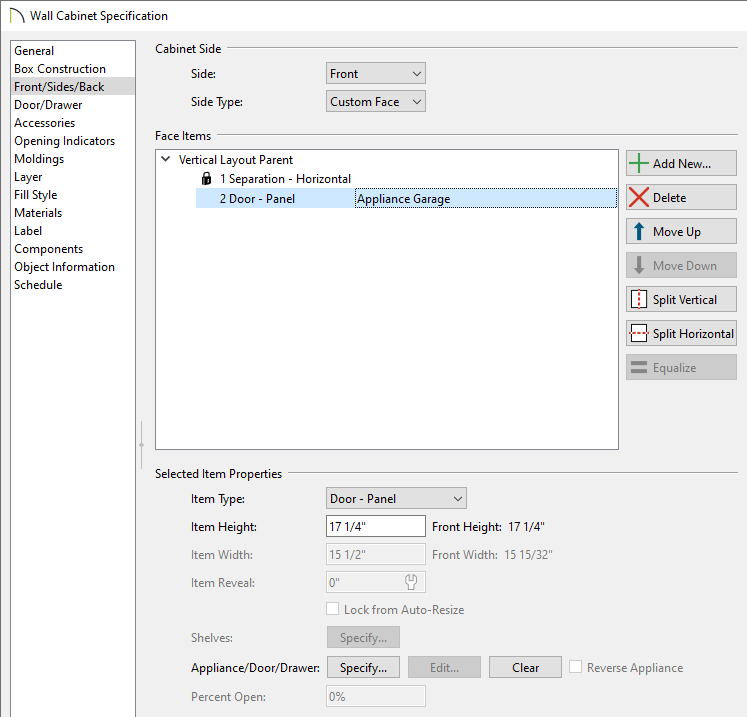The height and width of the screenshot is (717, 747).
Task: Open the Fill Style panel
Action: click(73, 195)
